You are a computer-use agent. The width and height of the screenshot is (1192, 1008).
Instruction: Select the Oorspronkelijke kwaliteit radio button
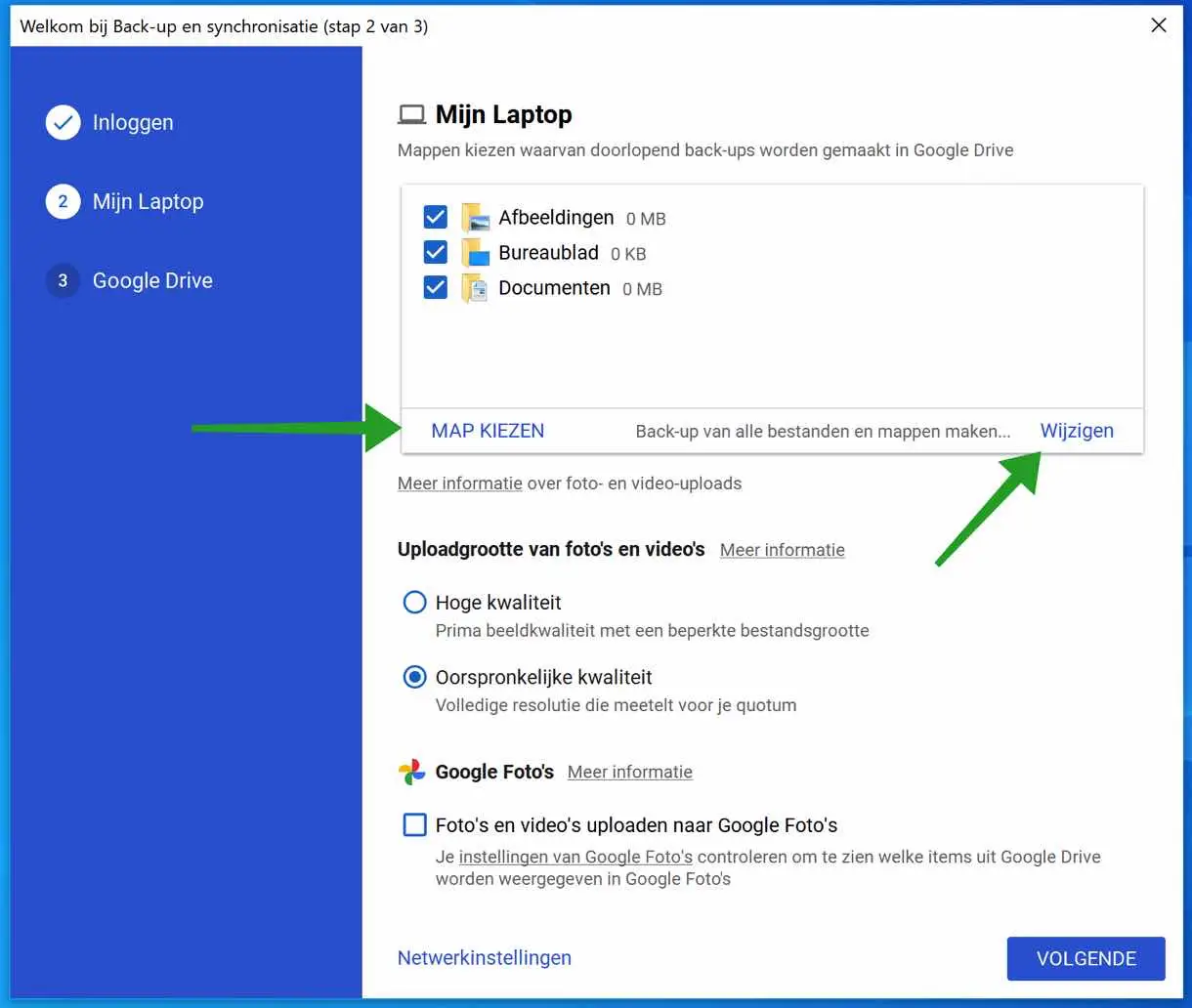click(414, 677)
